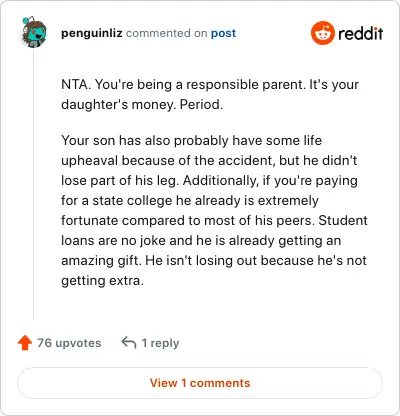This screenshot has height=416, width=400.
Task: Click the paragraph starting "Your son has"
Action: click(214, 210)
